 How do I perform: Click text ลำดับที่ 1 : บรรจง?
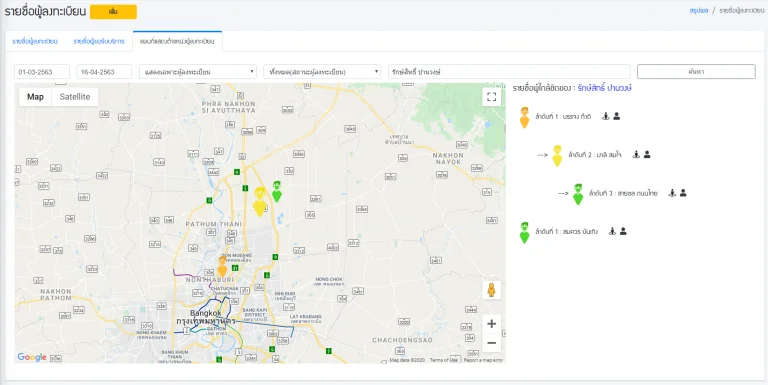tap(563, 117)
